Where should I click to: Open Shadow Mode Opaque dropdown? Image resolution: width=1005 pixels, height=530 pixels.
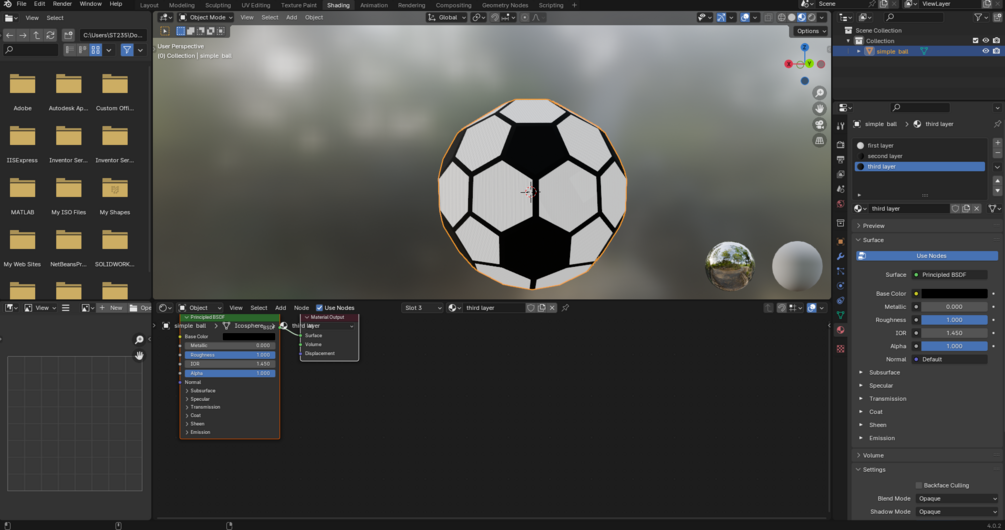pos(956,511)
